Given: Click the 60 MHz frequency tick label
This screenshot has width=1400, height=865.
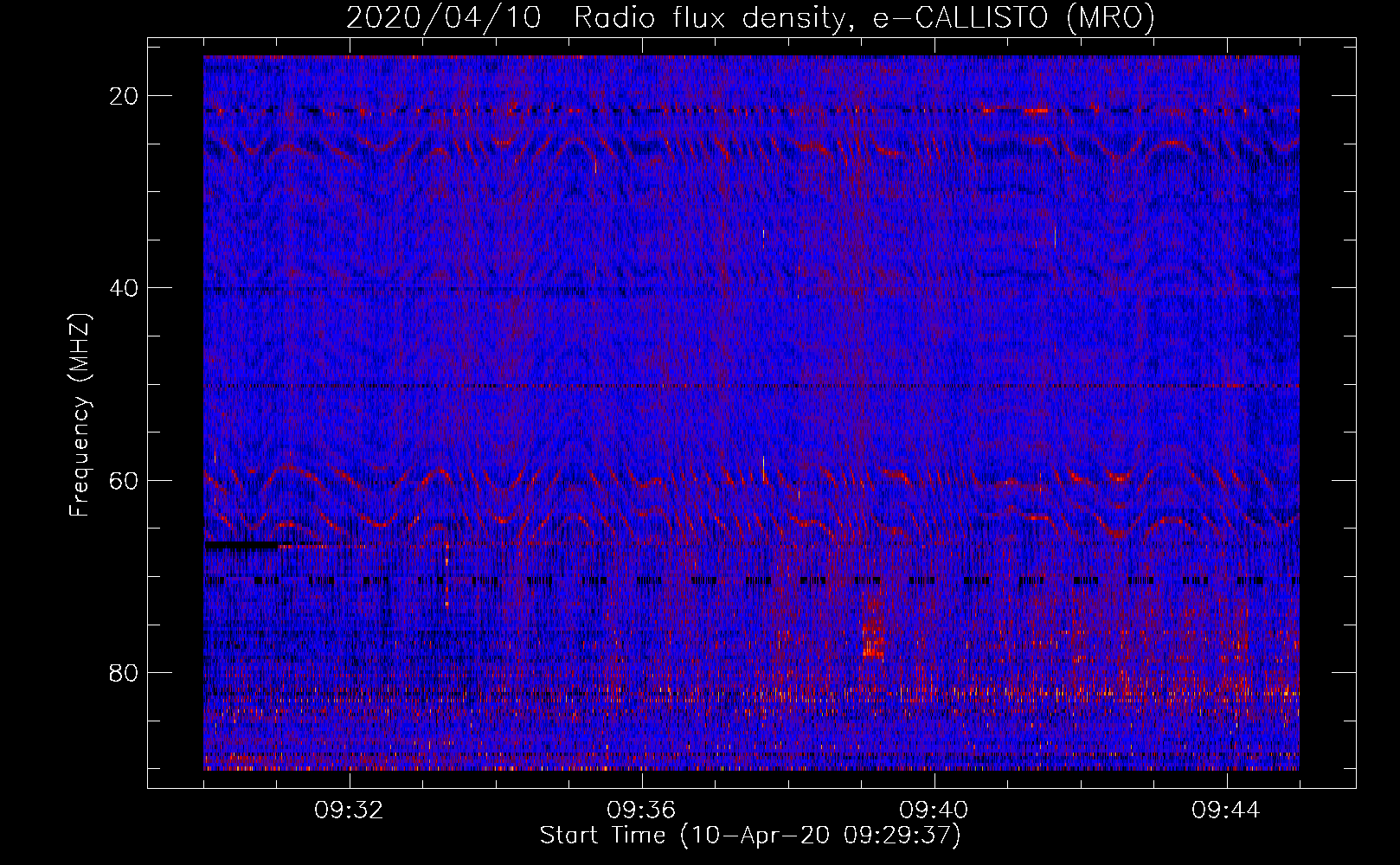Looking at the screenshot, I should pyautogui.click(x=125, y=480).
